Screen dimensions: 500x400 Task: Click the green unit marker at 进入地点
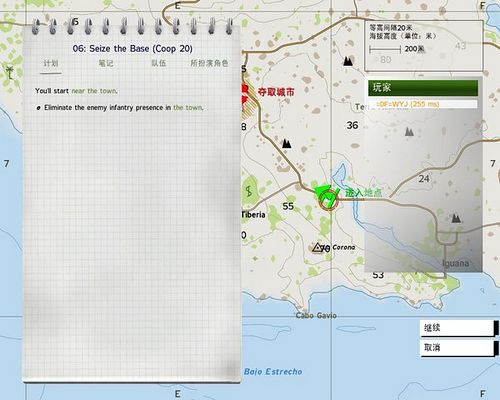(x=328, y=198)
